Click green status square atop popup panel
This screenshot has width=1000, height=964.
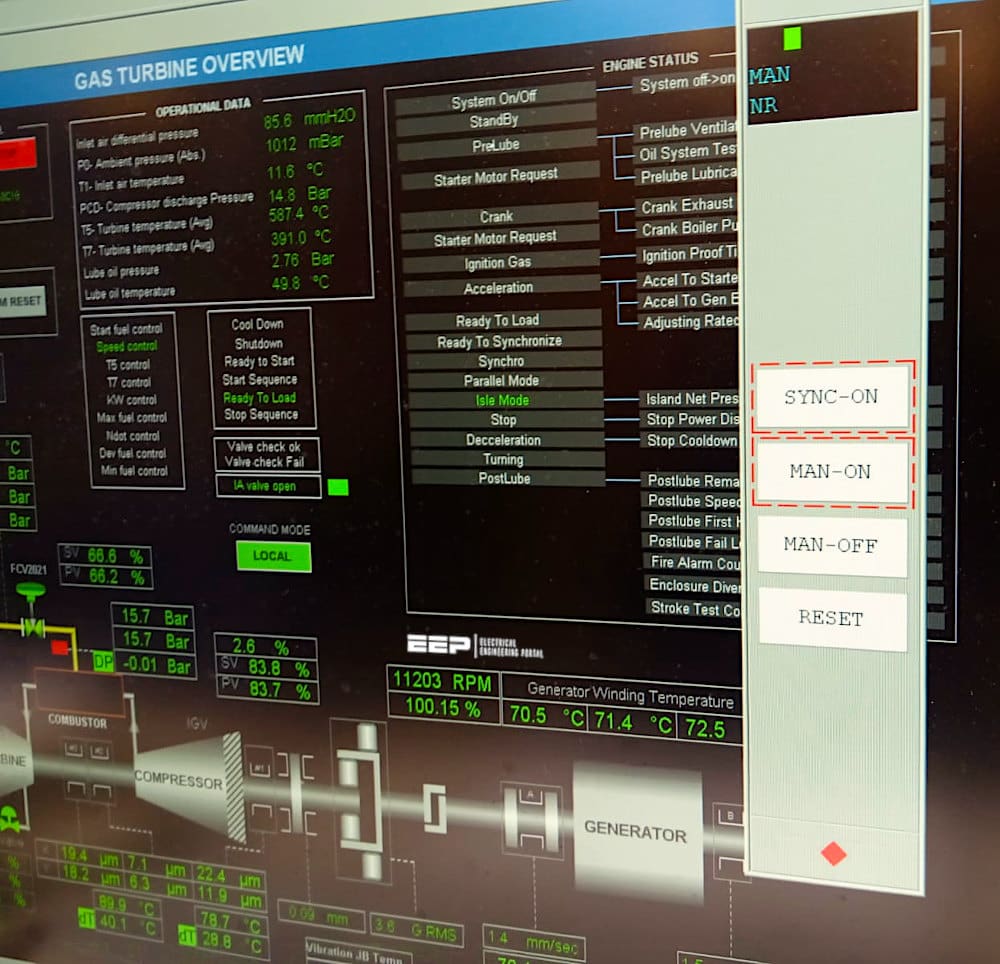coord(792,38)
